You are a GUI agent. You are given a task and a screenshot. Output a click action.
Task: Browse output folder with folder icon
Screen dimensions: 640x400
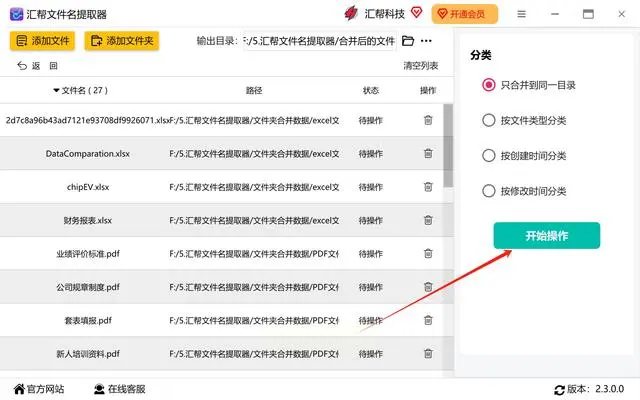[408, 41]
